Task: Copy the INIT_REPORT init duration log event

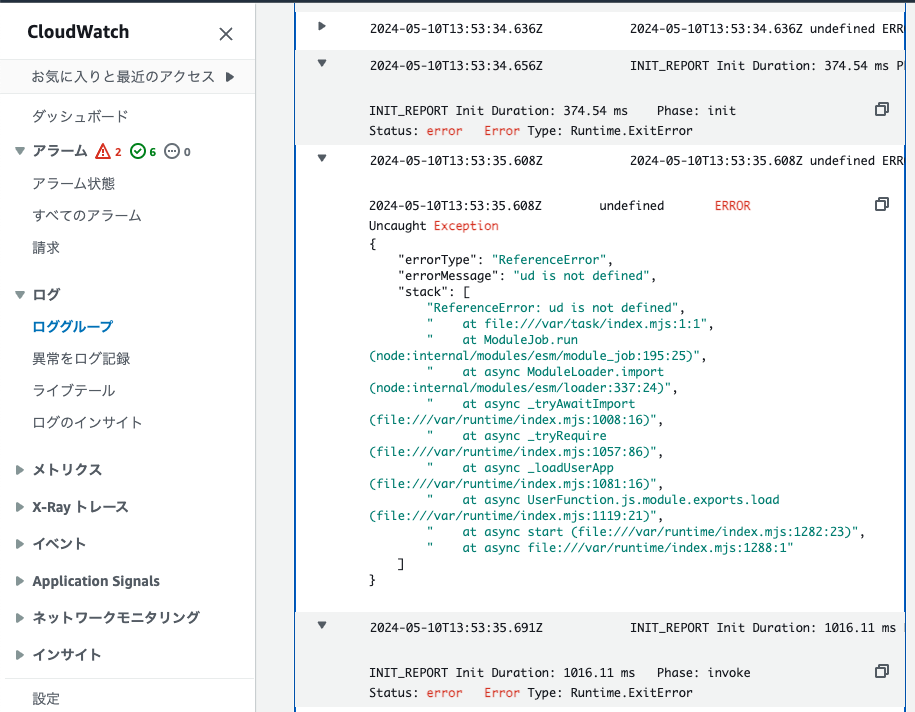Action: (881, 109)
